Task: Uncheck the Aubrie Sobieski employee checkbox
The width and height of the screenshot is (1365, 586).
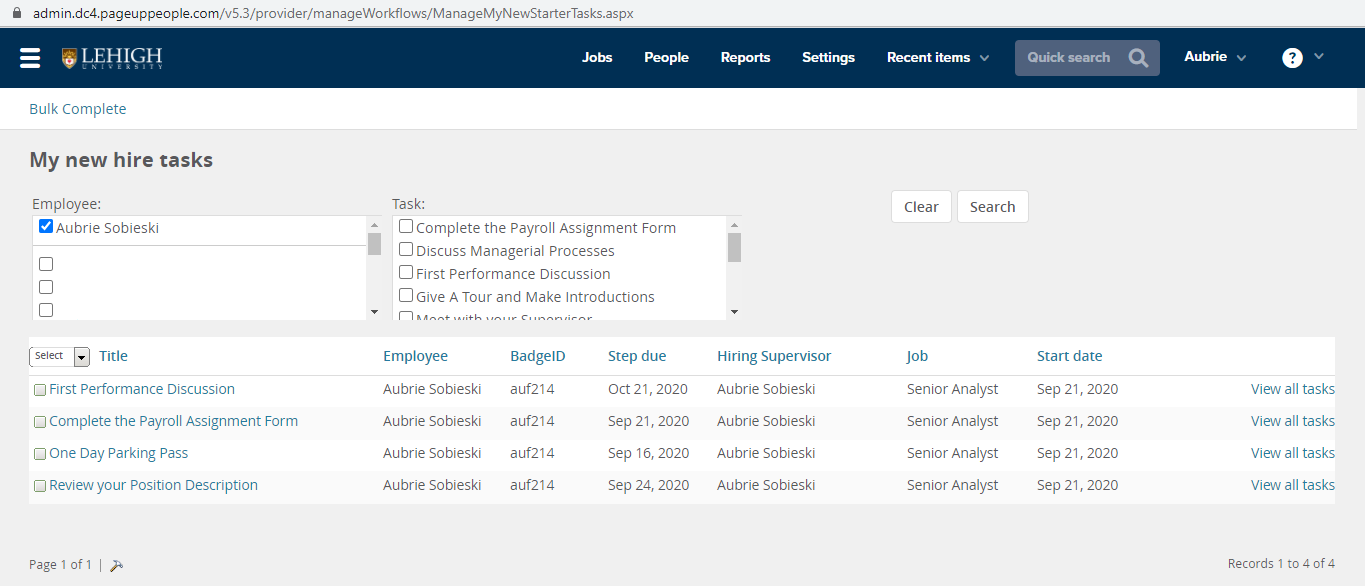Action: tap(46, 227)
